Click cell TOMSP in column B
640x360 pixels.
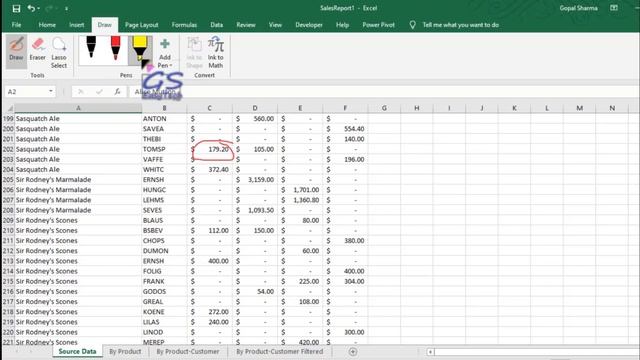[164, 149]
